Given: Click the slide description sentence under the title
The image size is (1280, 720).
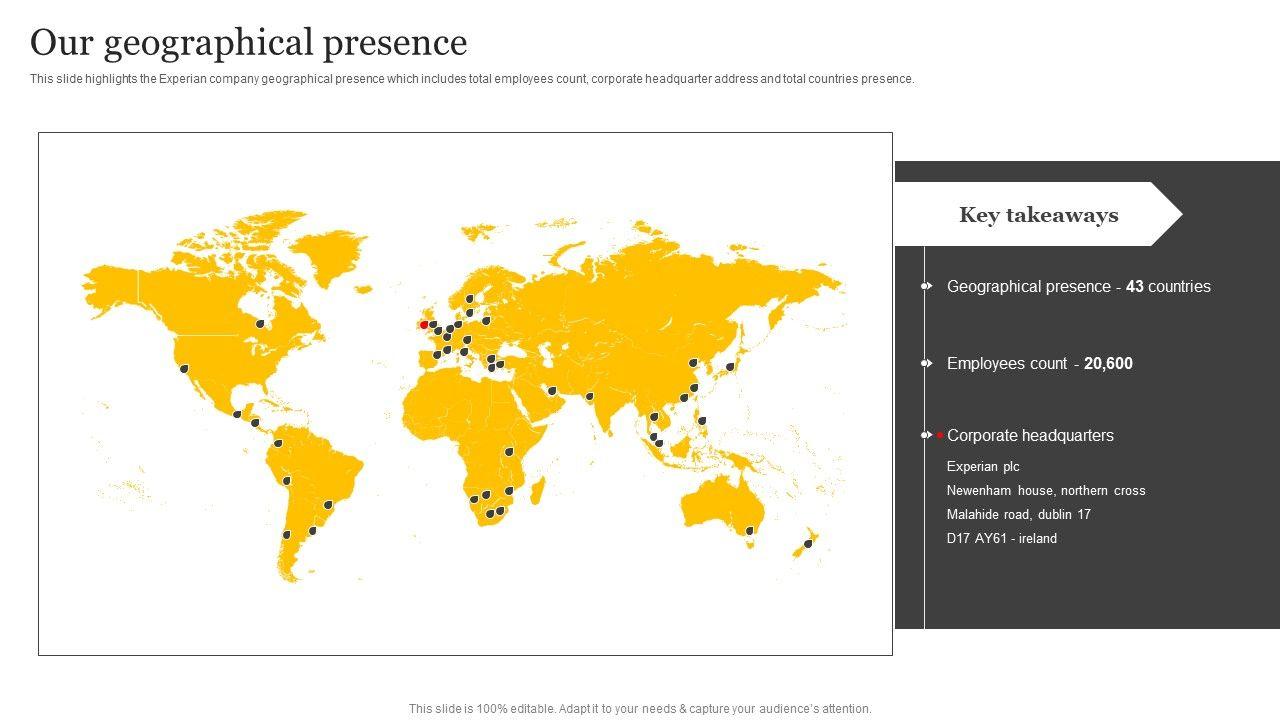Looking at the screenshot, I should 472,79.
